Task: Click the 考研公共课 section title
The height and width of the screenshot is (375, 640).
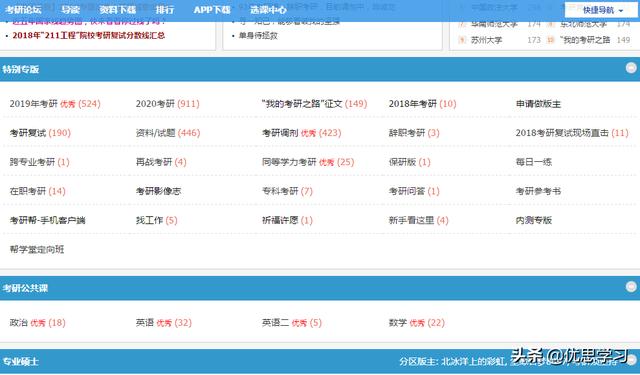Action: (x=25, y=288)
